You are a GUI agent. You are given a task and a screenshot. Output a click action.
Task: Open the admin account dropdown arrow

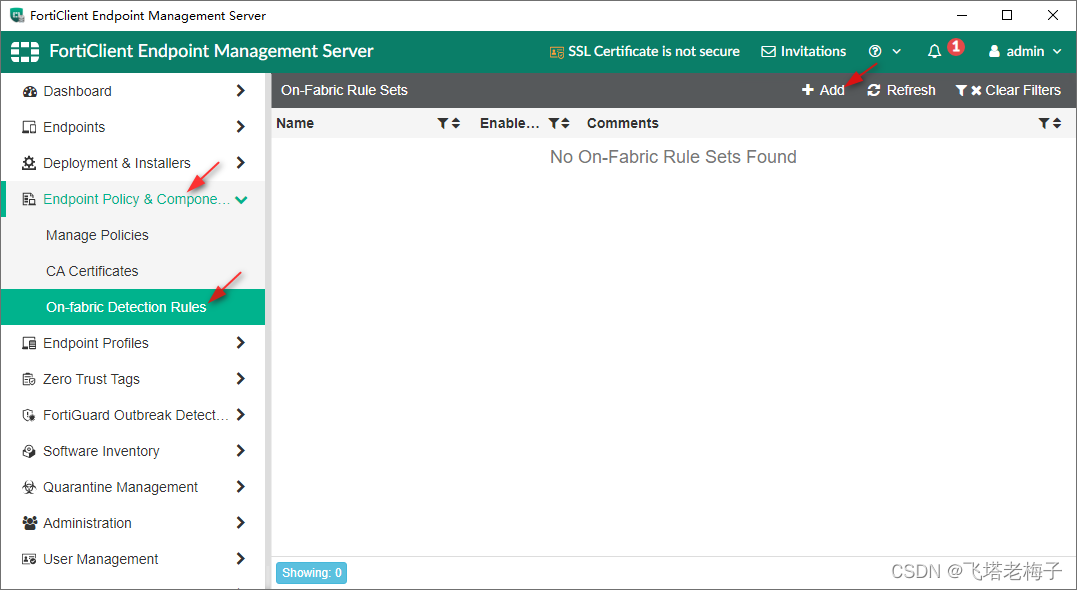tap(1056, 52)
